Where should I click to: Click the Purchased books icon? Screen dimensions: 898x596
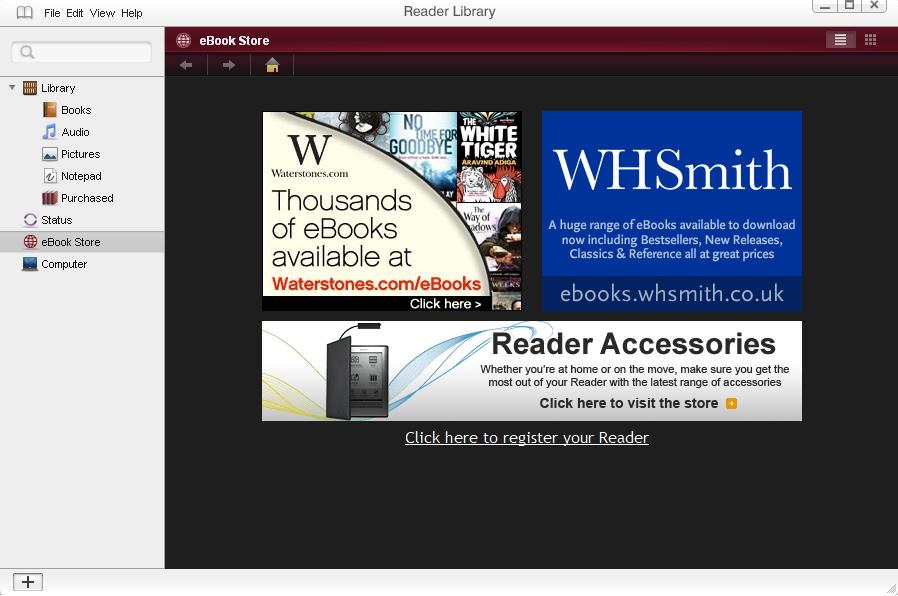(x=50, y=198)
